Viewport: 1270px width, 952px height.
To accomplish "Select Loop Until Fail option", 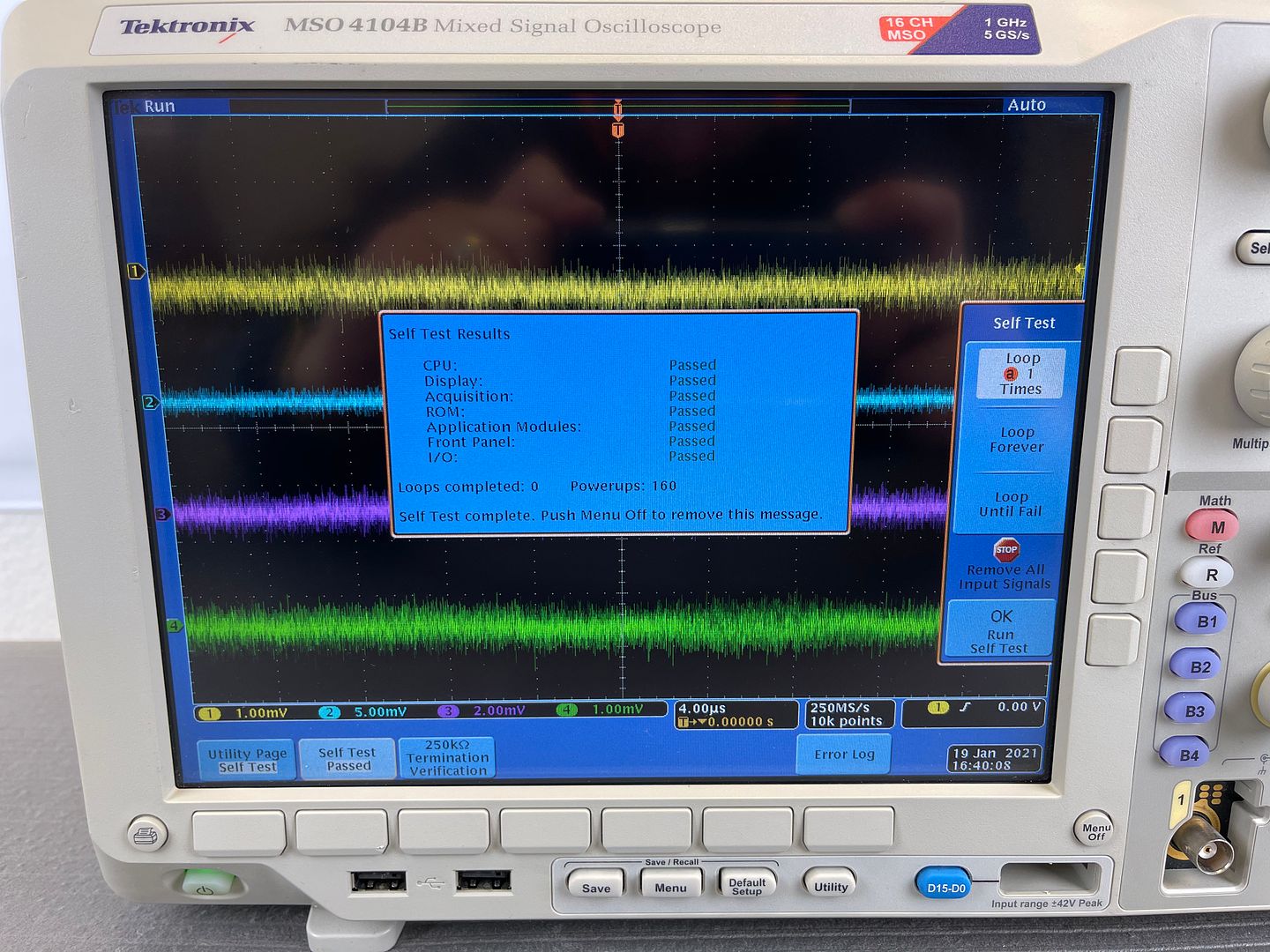I will click(x=1011, y=504).
